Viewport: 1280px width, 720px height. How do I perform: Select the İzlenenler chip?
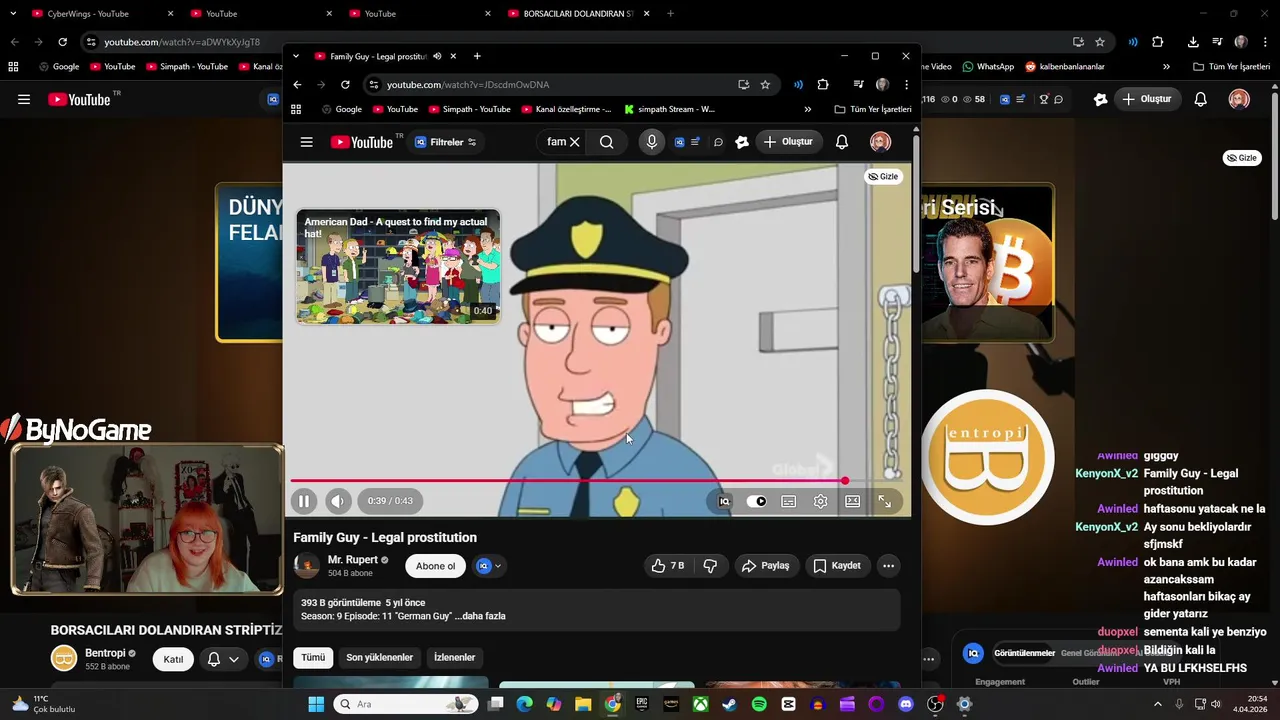click(x=454, y=657)
